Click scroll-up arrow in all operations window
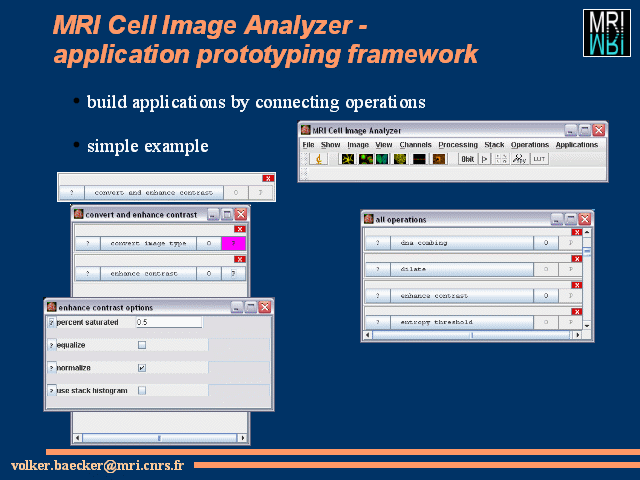The height and width of the screenshot is (480, 640). tap(587, 232)
